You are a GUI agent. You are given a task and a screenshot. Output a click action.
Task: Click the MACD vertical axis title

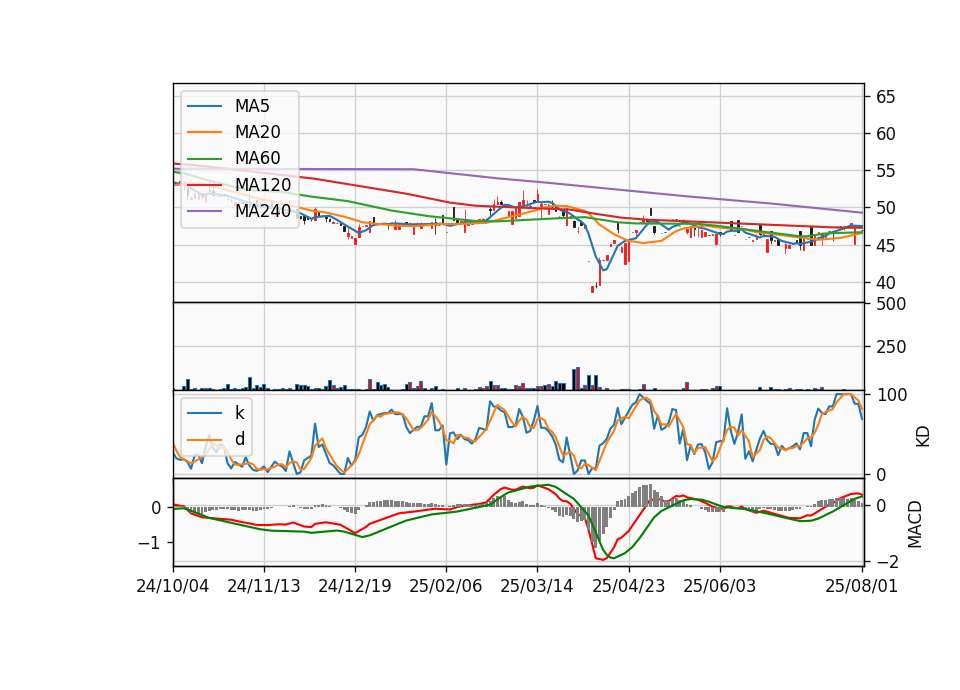[915, 524]
